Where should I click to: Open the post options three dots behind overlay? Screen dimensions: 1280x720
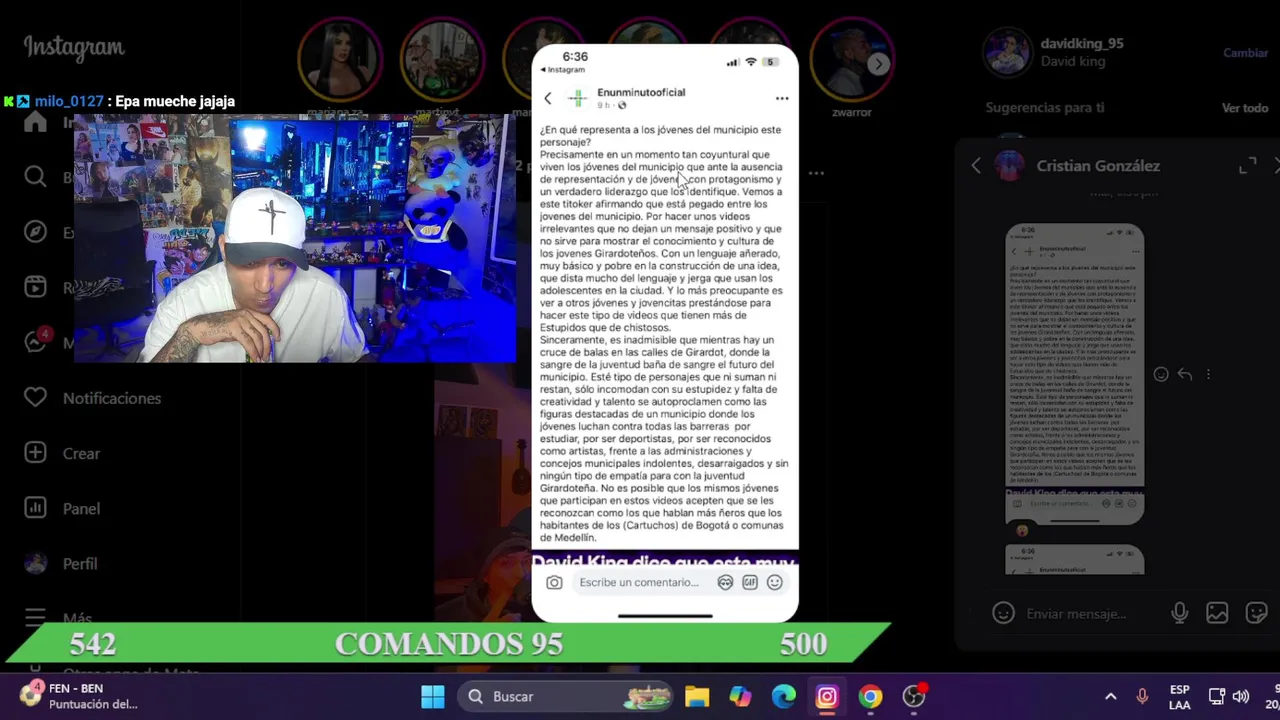pos(816,173)
